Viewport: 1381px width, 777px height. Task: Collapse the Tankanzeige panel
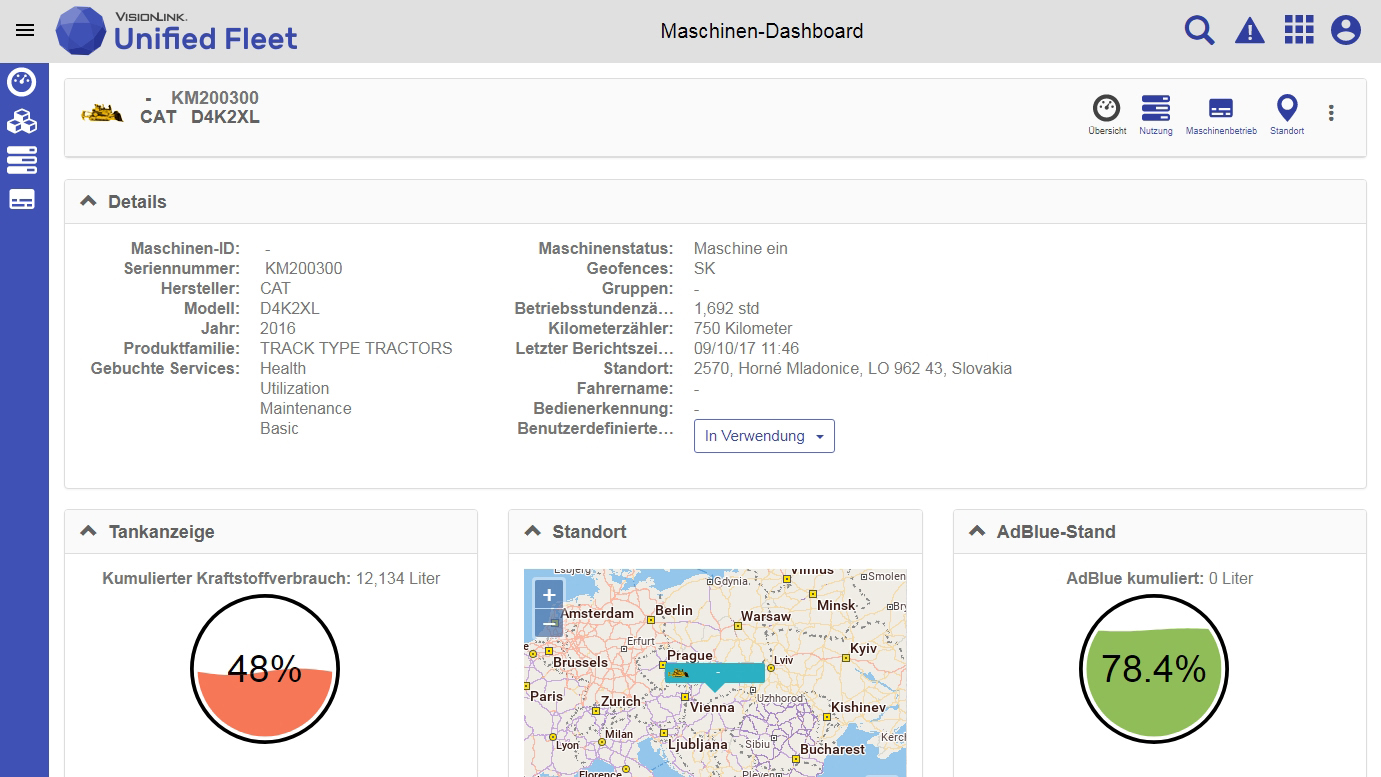pyautogui.click(x=89, y=531)
